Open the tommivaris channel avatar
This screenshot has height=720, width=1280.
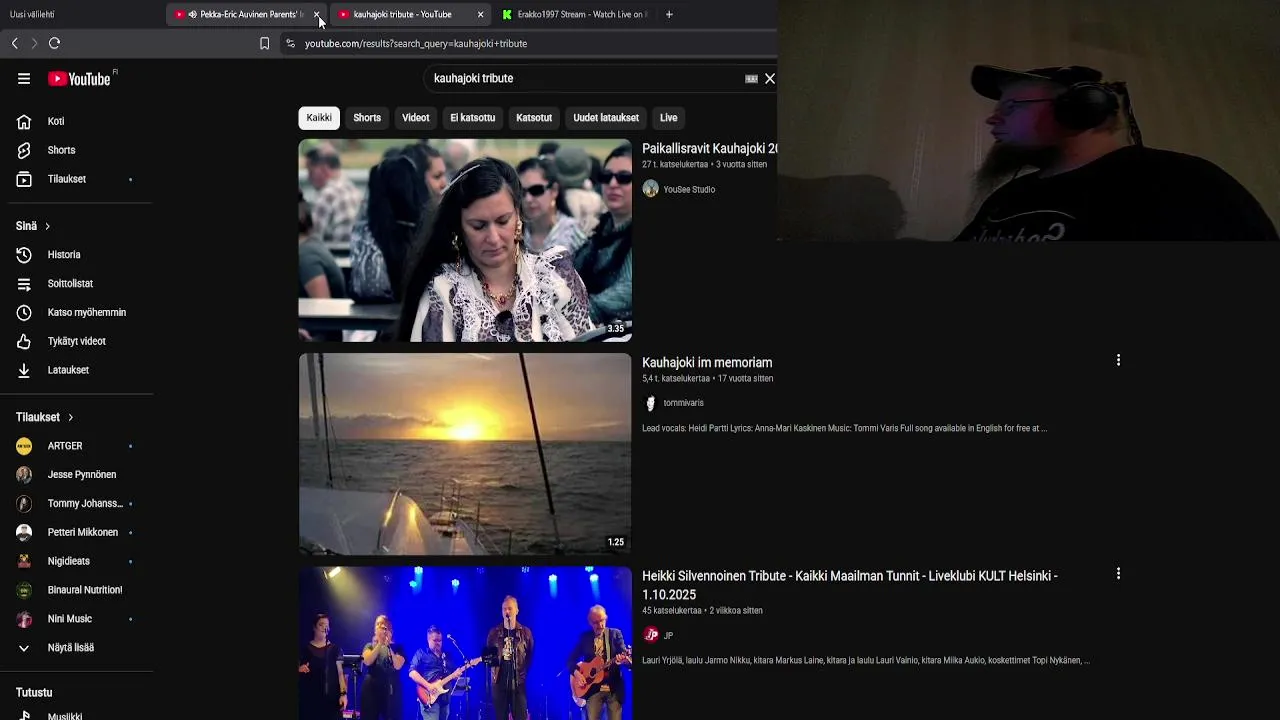[x=650, y=403]
